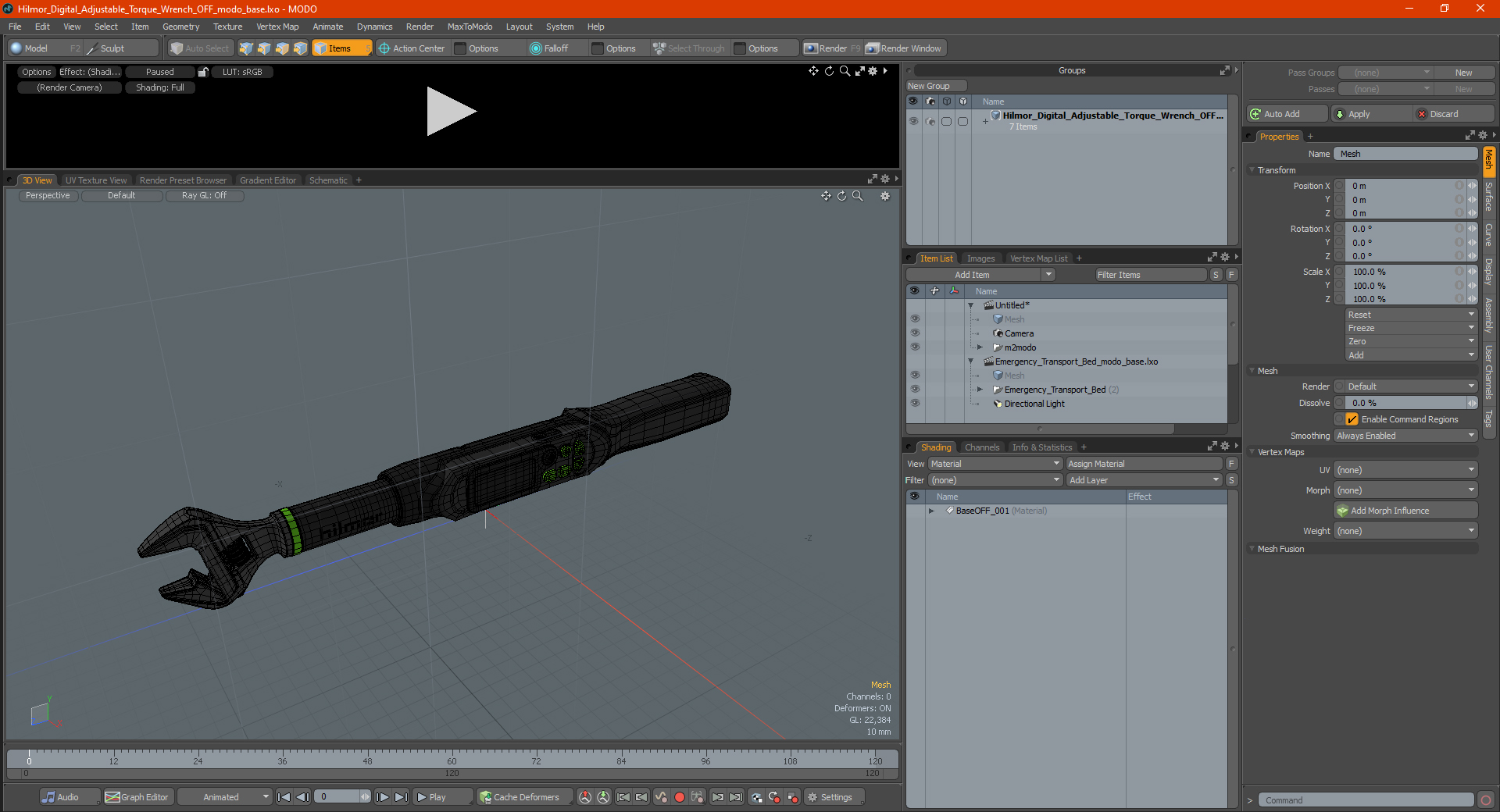The width and height of the screenshot is (1500, 812).
Task: Click the Falloff icon
Action: tap(536, 48)
